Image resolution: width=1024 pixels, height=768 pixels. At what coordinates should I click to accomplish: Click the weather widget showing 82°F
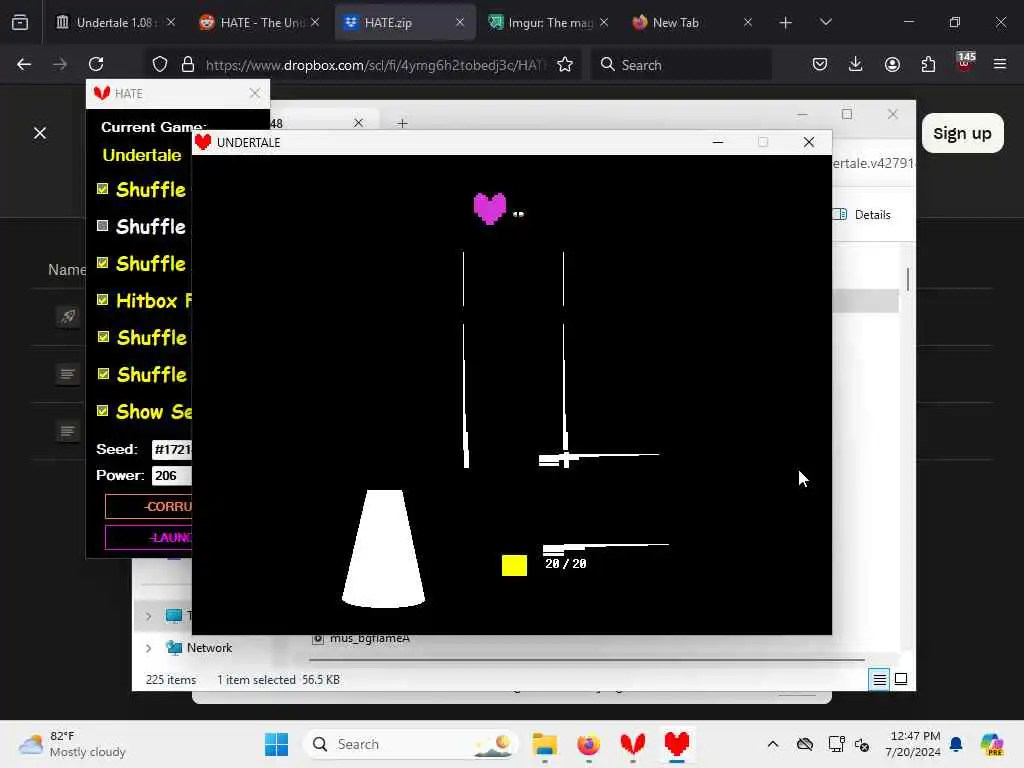tap(73, 744)
